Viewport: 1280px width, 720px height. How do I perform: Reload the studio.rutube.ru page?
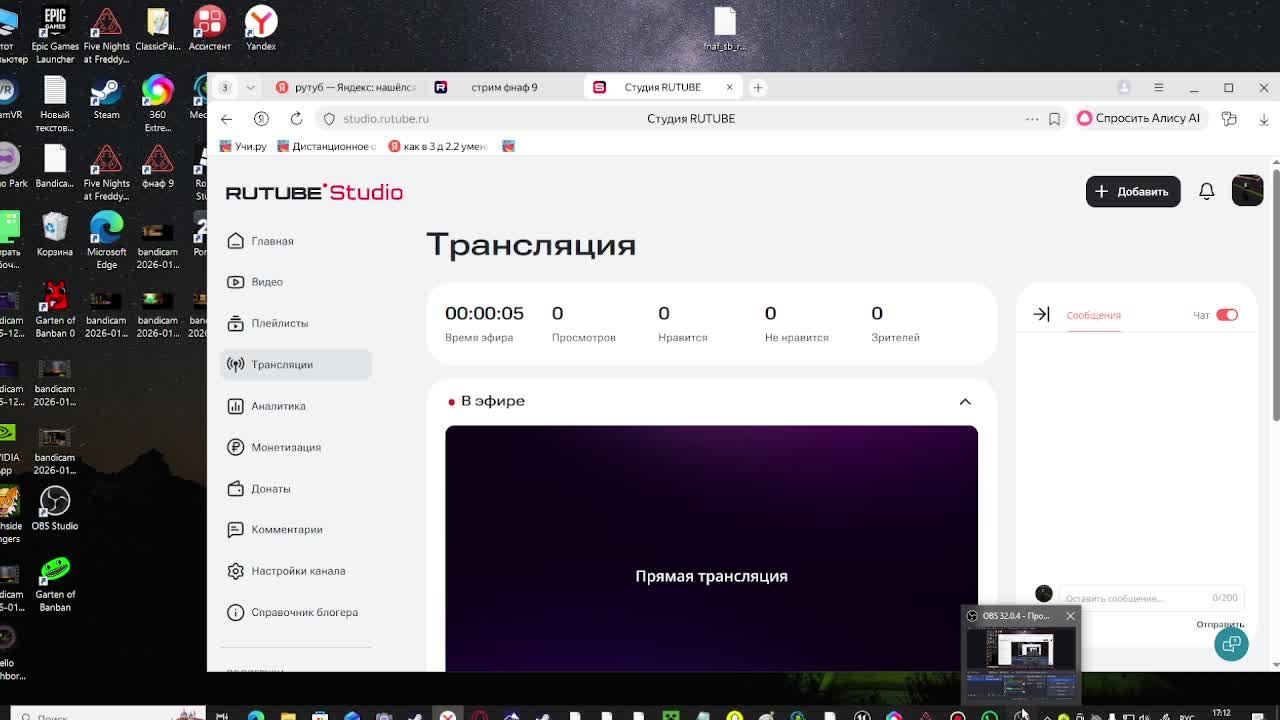coord(296,118)
